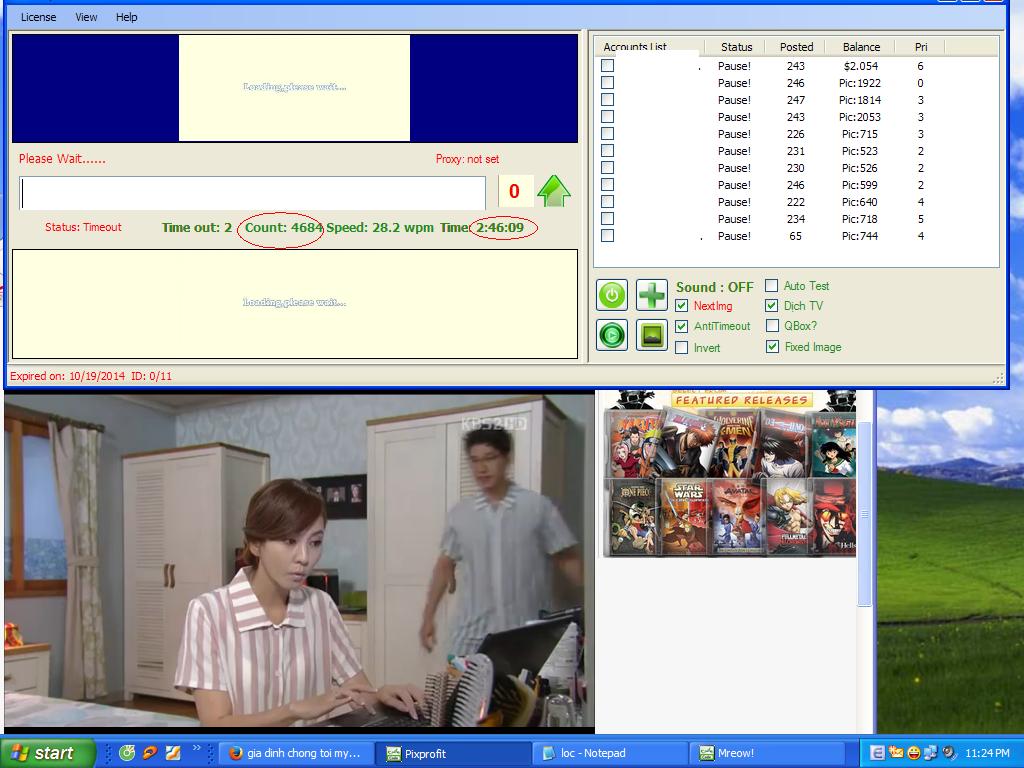Switch to the Mreow! taskbar button

pos(767,753)
